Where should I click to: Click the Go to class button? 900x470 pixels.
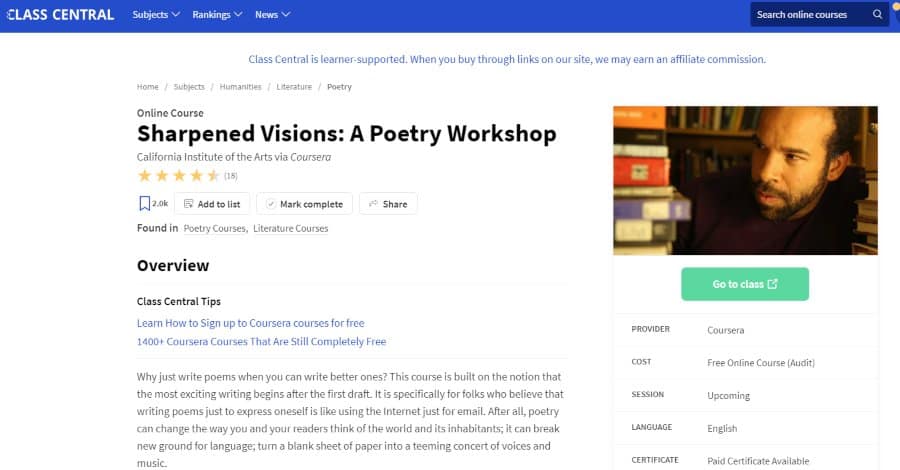tap(745, 284)
